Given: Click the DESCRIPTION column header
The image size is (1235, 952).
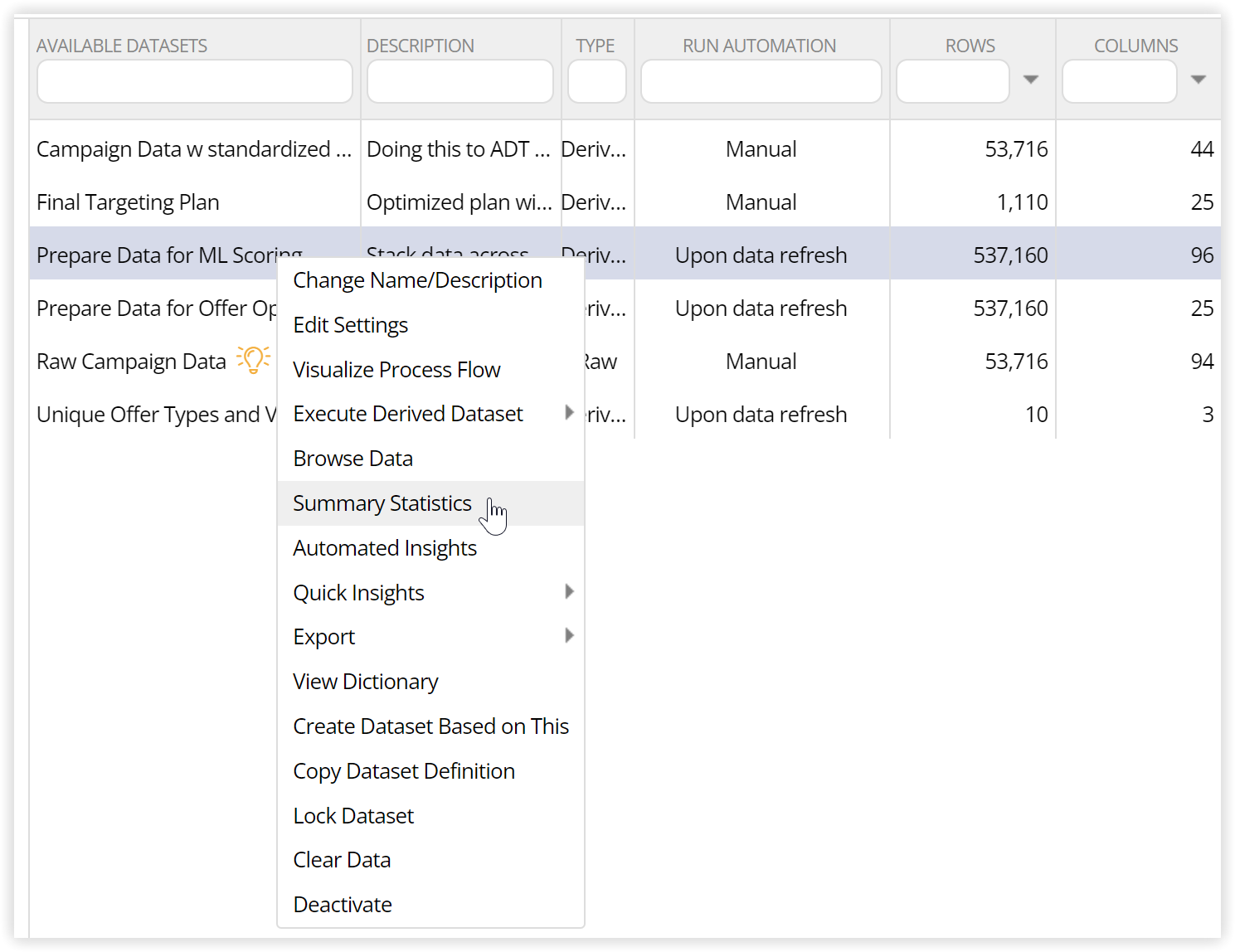Looking at the screenshot, I should coord(421,46).
